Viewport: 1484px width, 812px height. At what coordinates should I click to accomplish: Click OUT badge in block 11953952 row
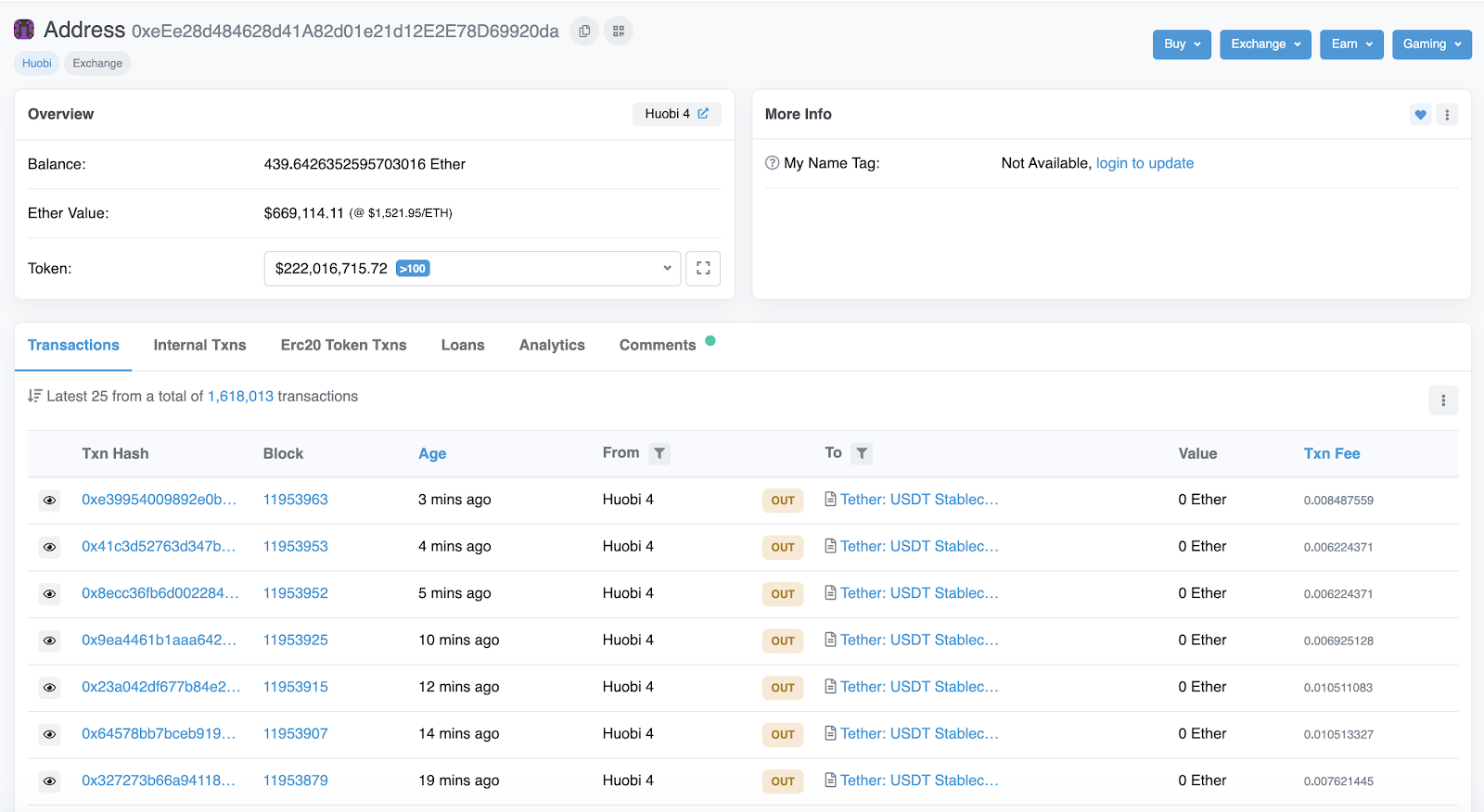pyautogui.click(x=783, y=594)
